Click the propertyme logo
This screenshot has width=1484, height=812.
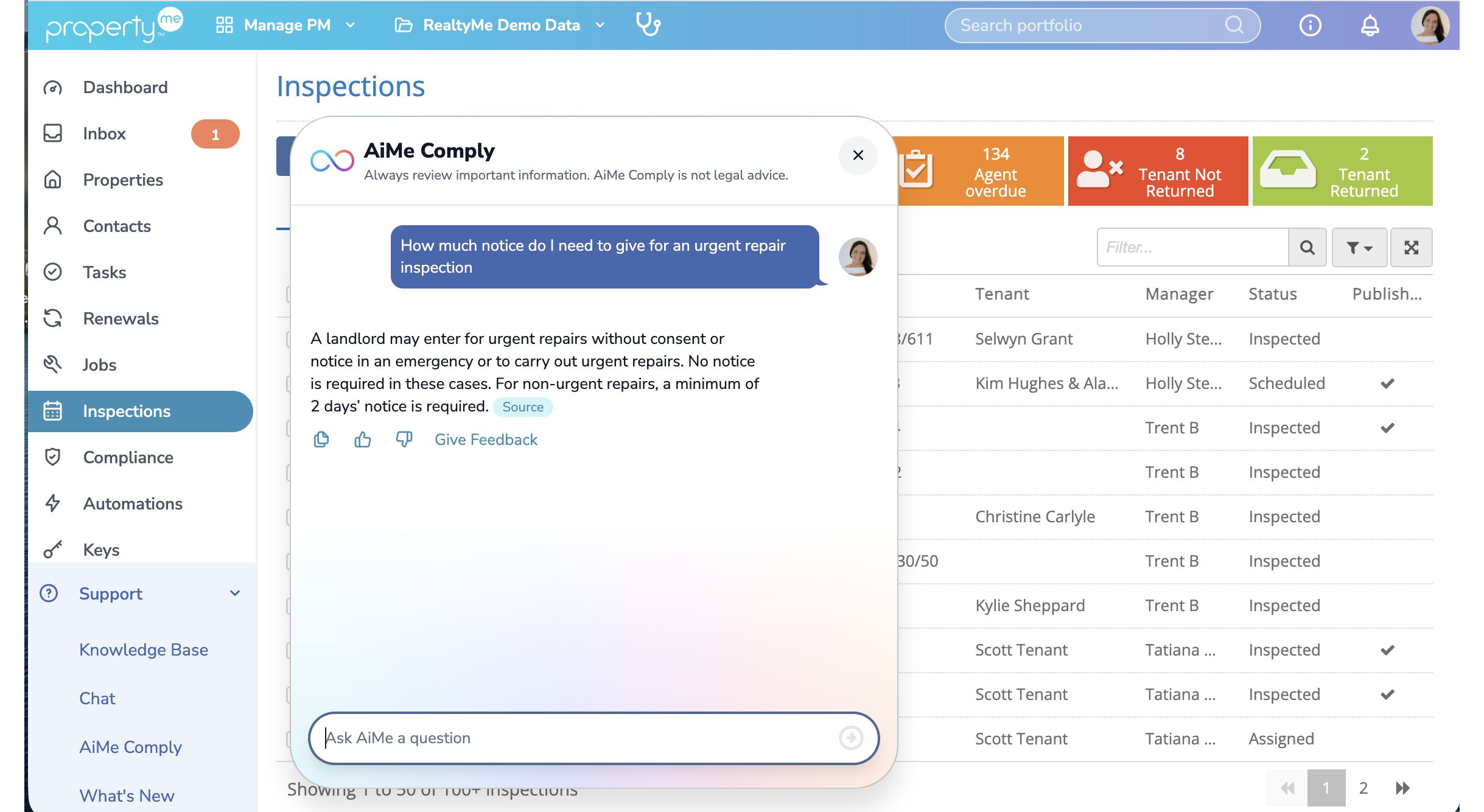click(x=114, y=25)
